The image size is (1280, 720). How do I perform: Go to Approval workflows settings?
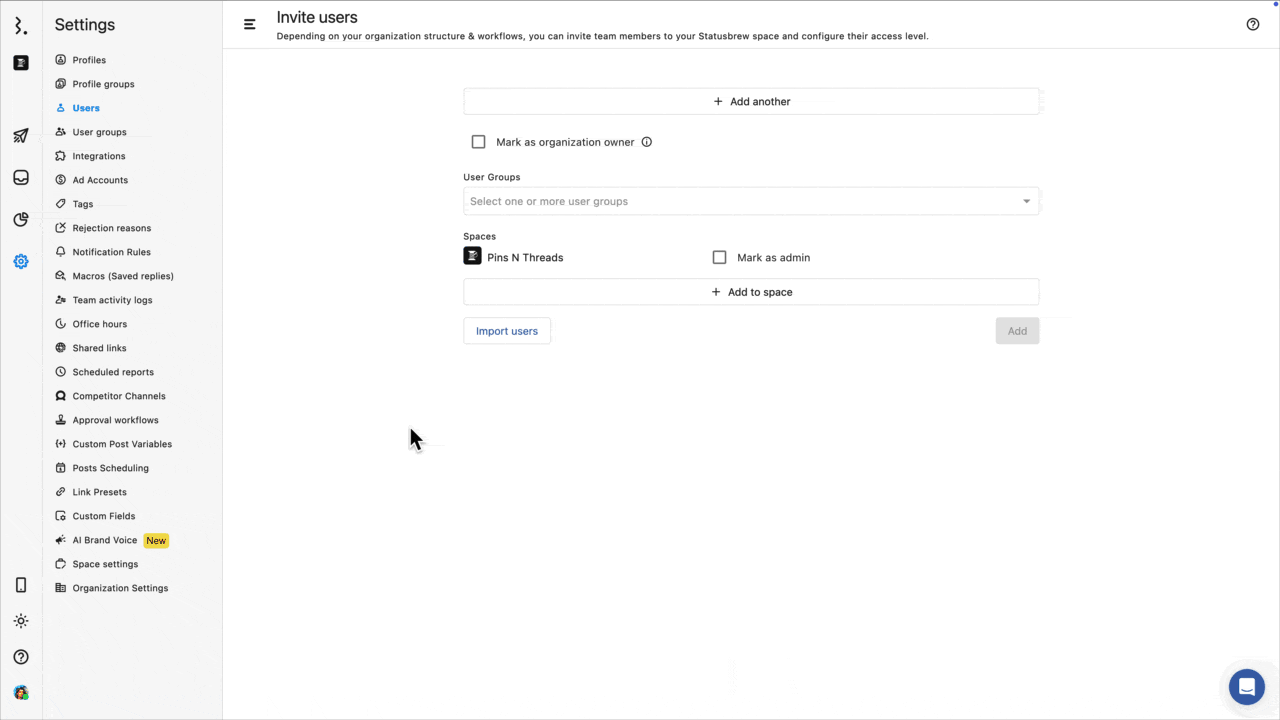click(x=115, y=420)
